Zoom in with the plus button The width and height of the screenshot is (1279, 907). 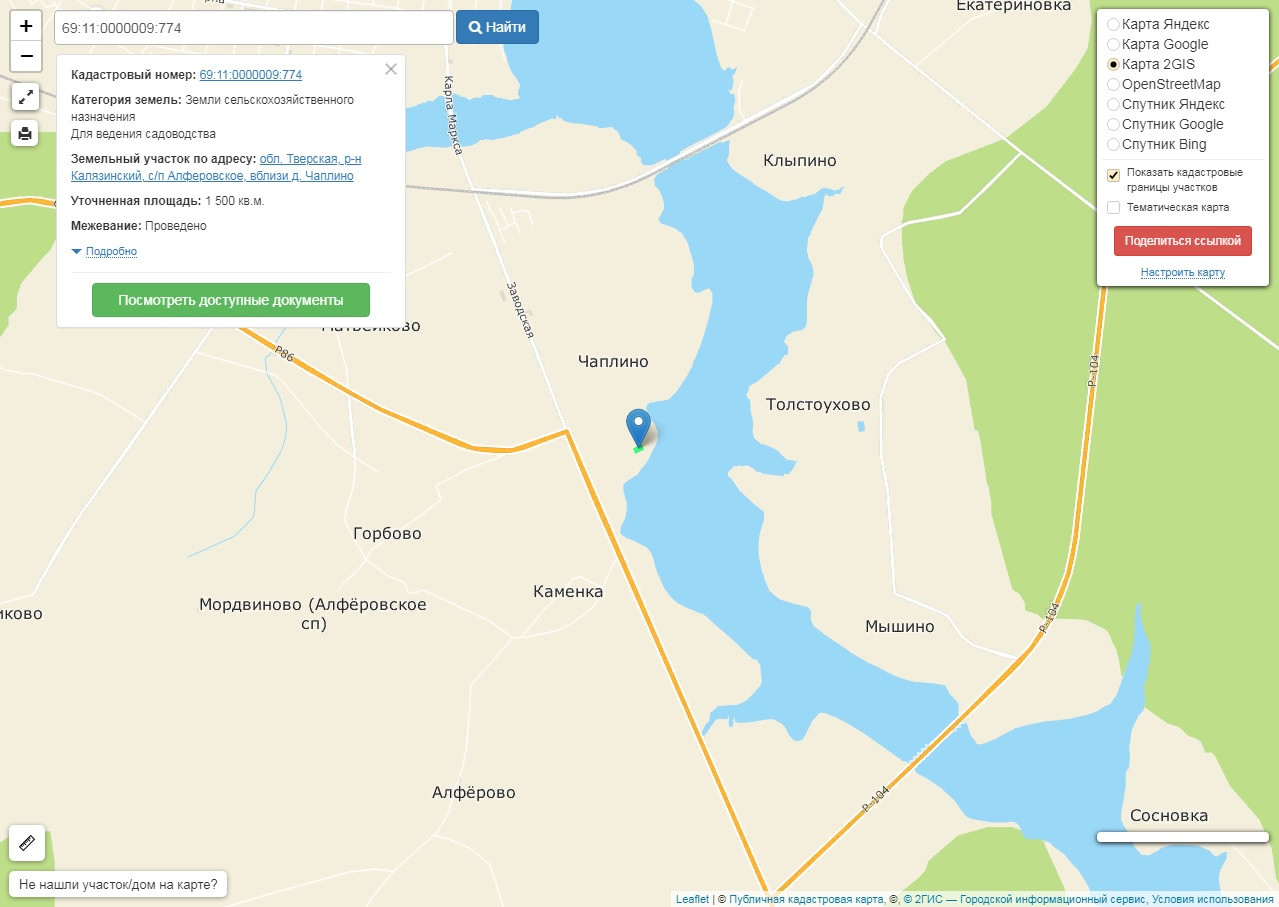click(x=26, y=26)
